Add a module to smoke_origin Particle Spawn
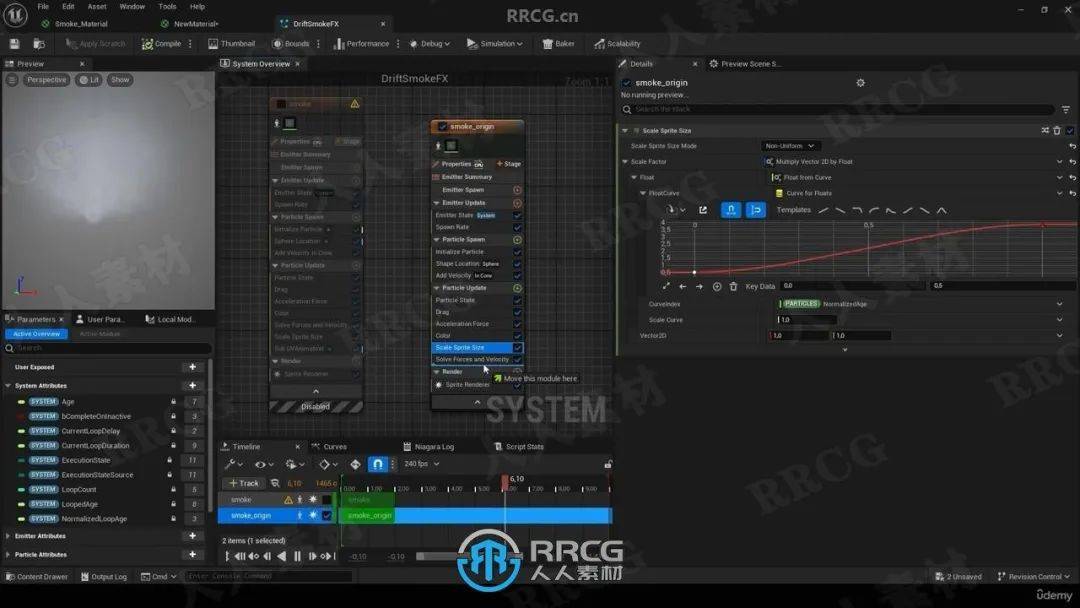The height and width of the screenshot is (608, 1080). click(517, 240)
